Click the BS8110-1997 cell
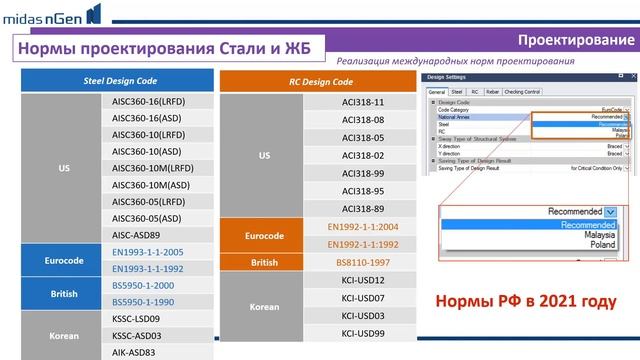Viewport: 640px width, 360px height. click(x=360, y=262)
